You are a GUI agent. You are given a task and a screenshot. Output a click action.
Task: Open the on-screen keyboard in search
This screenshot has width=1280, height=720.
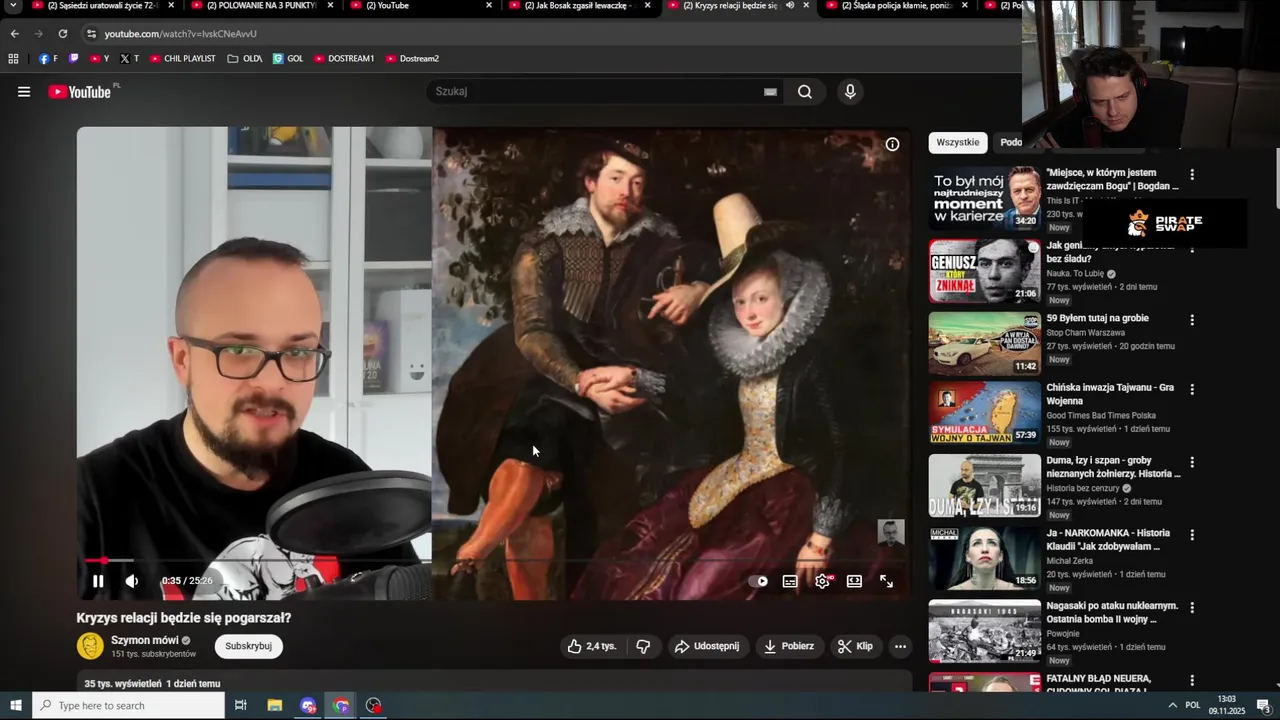pyautogui.click(x=770, y=92)
